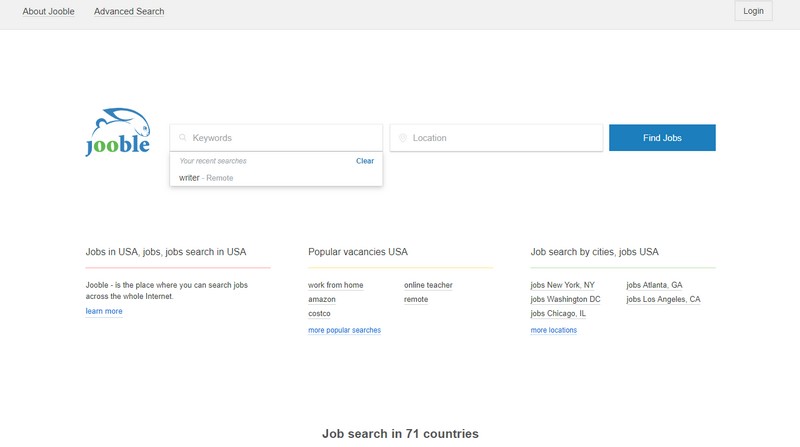
Task: Open jobs Atlanta, GA
Action: pyautogui.click(x=654, y=285)
